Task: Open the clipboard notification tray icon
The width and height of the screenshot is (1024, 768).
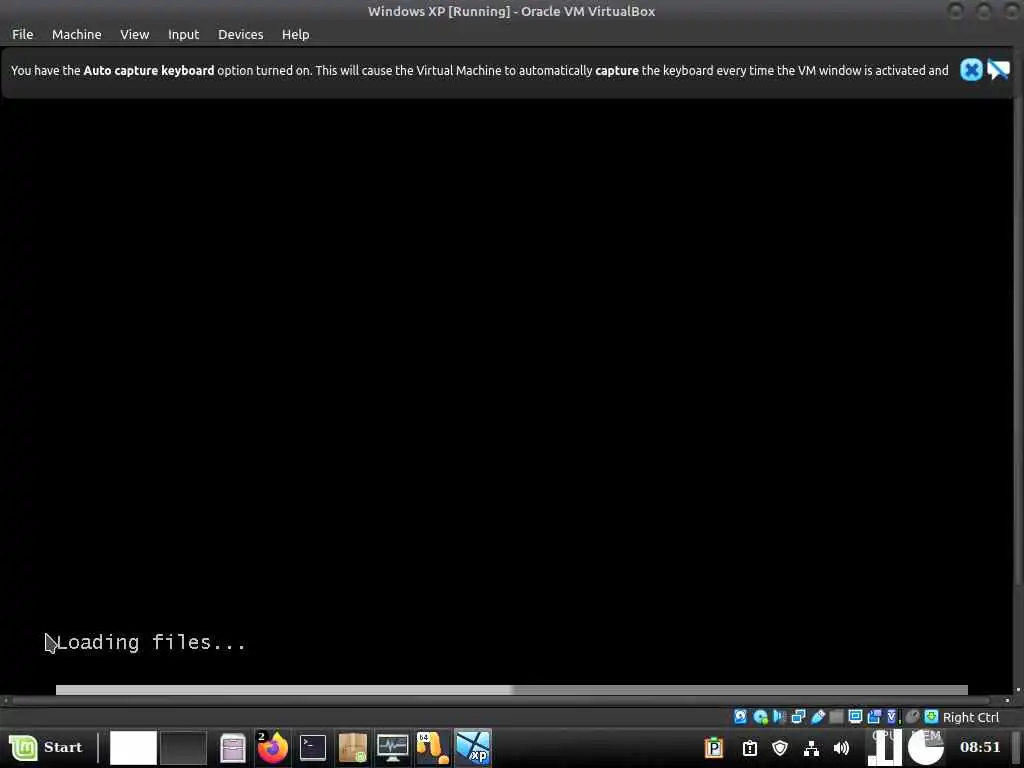Action: coord(750,748)
